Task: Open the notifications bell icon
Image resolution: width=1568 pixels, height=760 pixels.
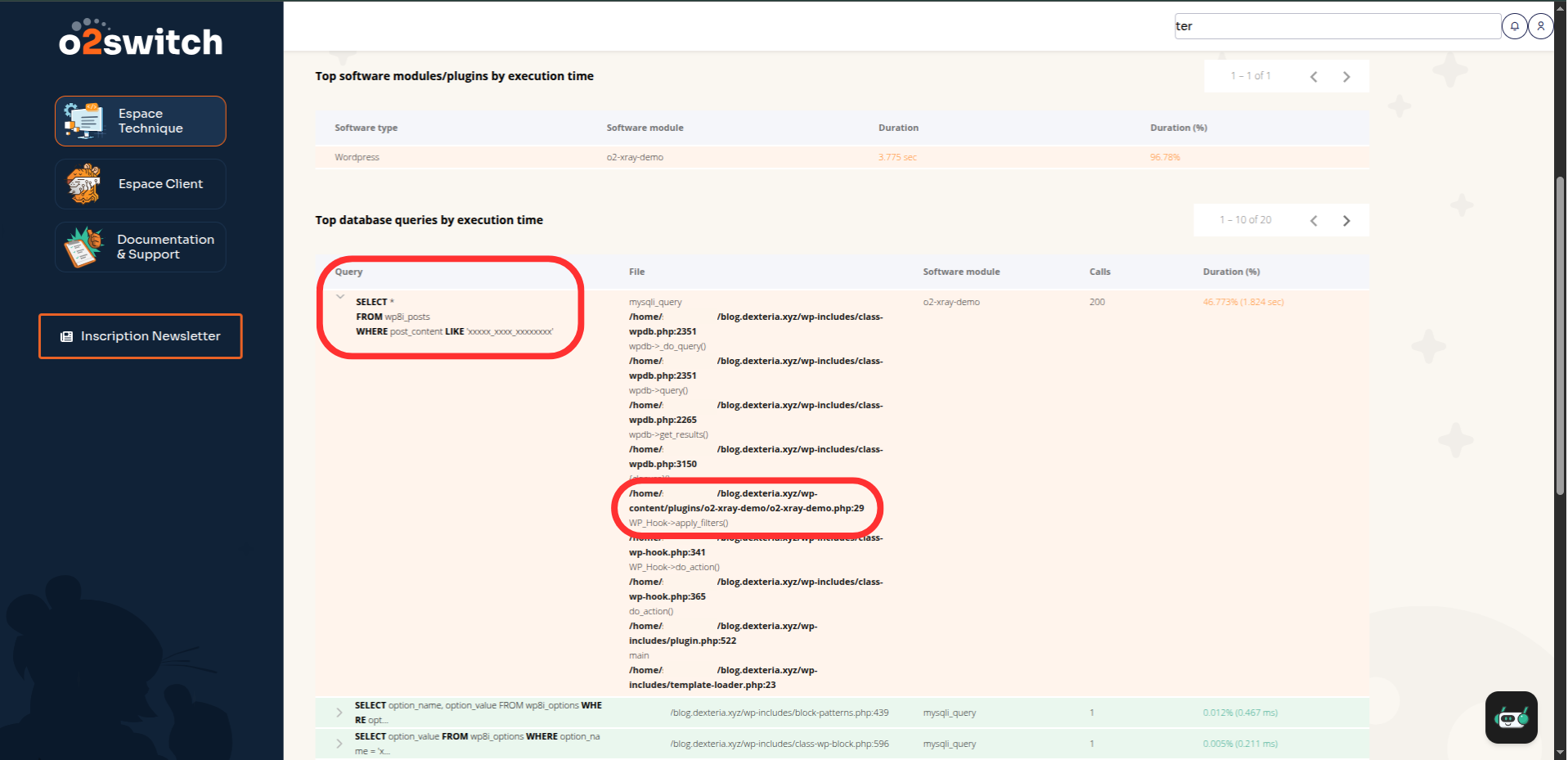Action: [x=1515, y=26]
